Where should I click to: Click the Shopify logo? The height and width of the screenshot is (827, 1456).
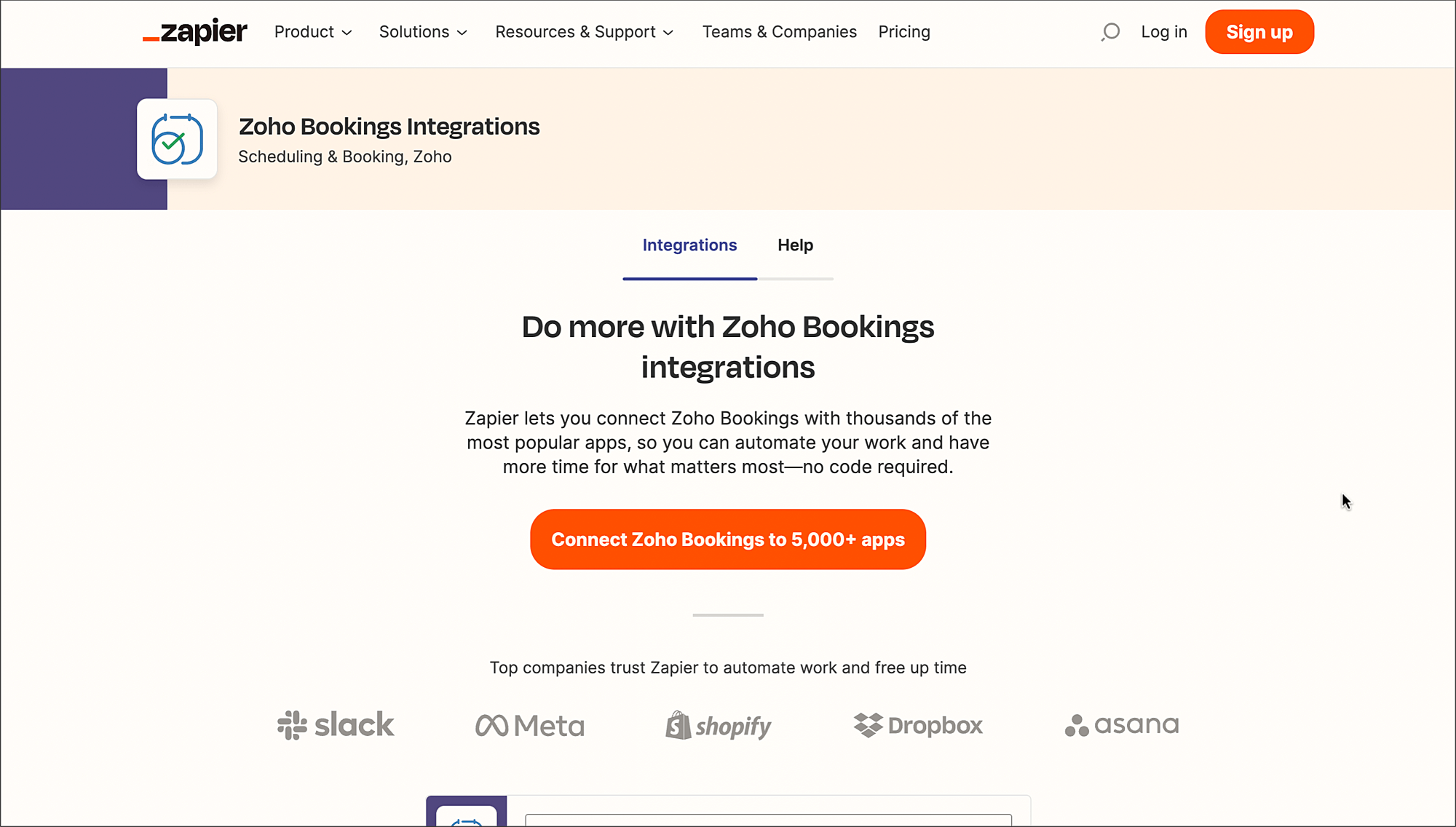[719, 725]
